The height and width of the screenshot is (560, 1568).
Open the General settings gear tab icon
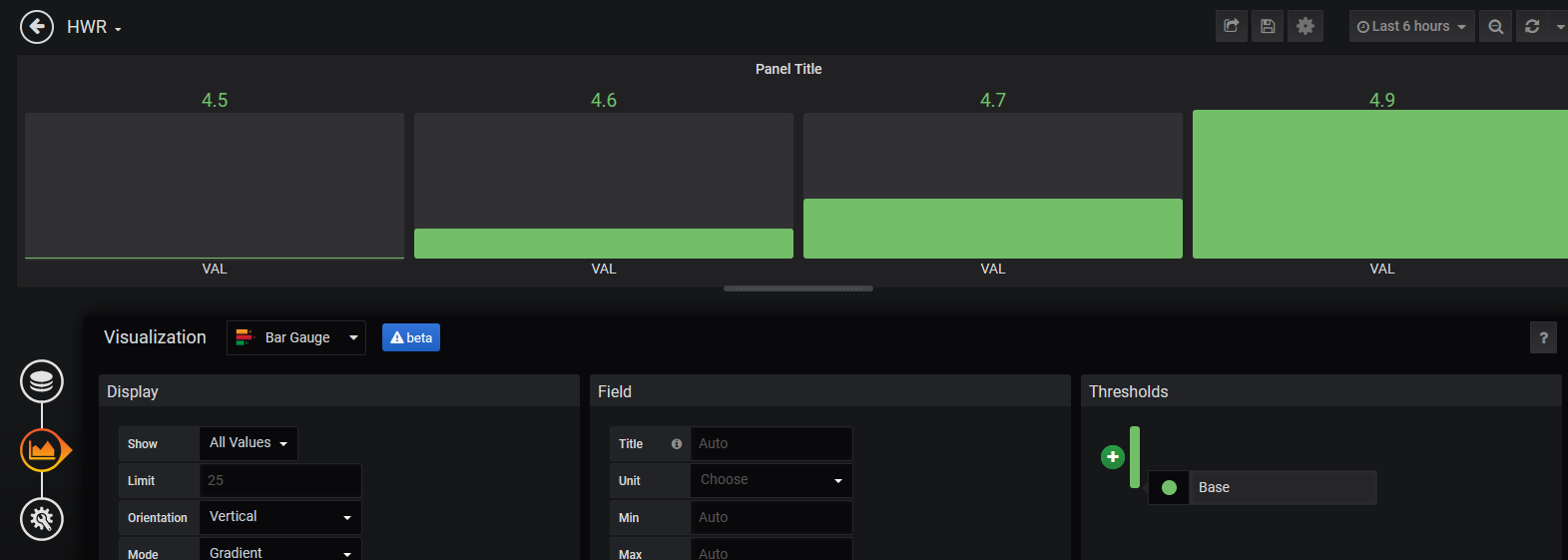[42, 519]
